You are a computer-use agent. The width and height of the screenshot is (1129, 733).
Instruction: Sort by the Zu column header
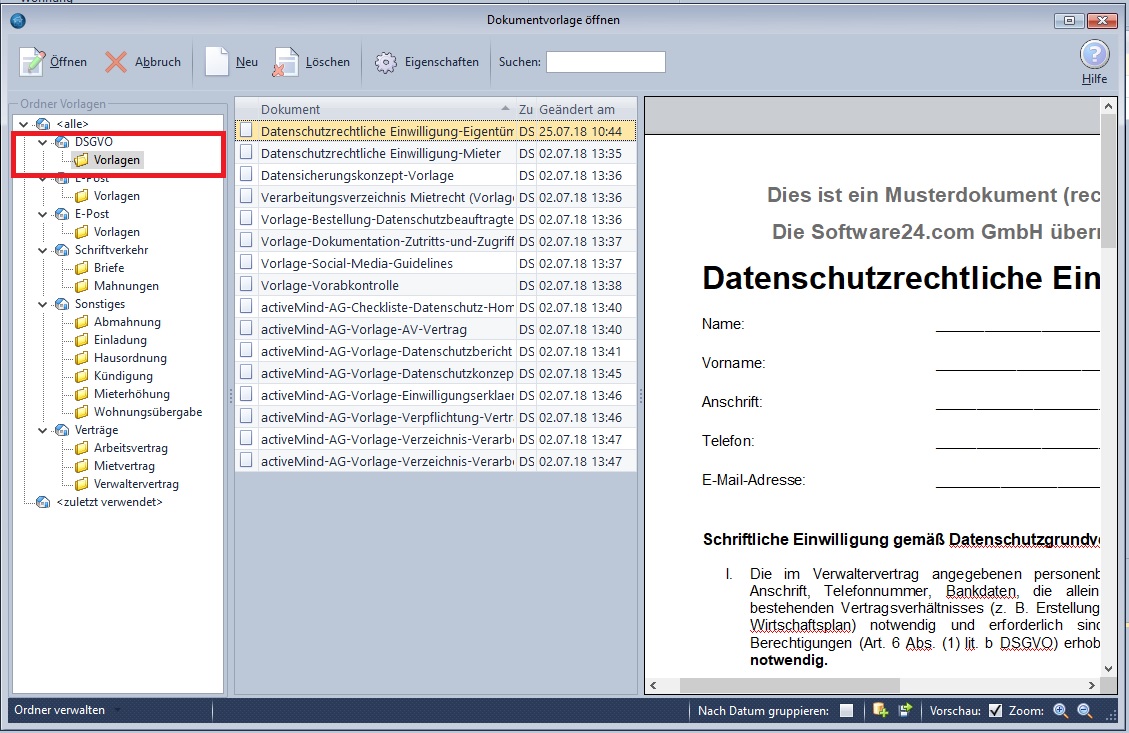coord(526,109)
